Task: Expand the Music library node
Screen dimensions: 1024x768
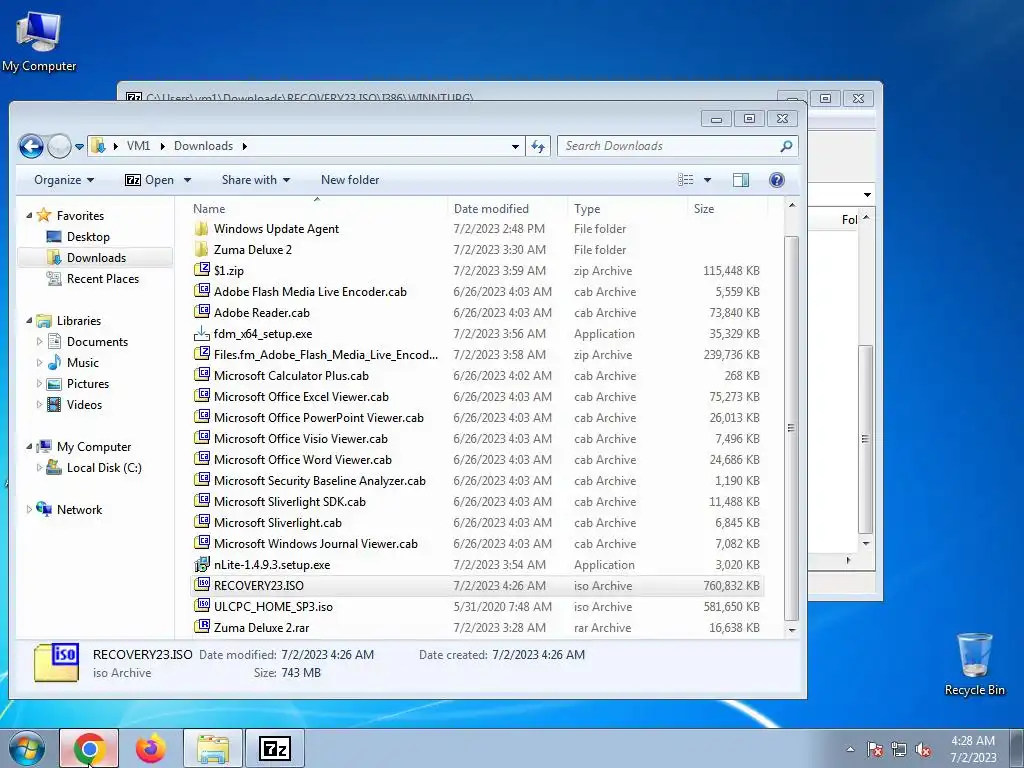Action: [39, 362]
